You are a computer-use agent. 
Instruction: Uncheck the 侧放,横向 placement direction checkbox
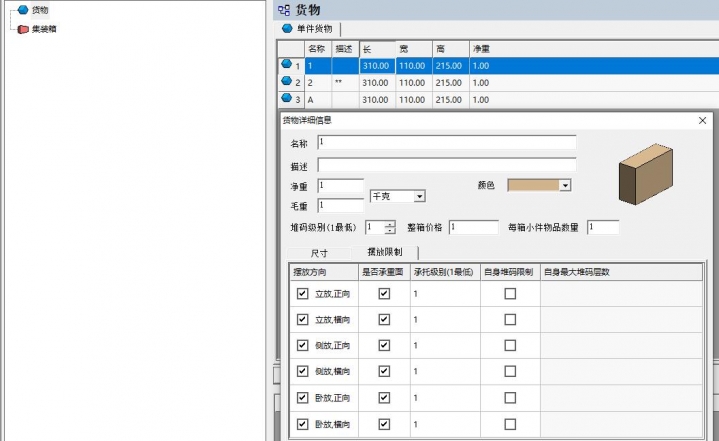[302, 371]
